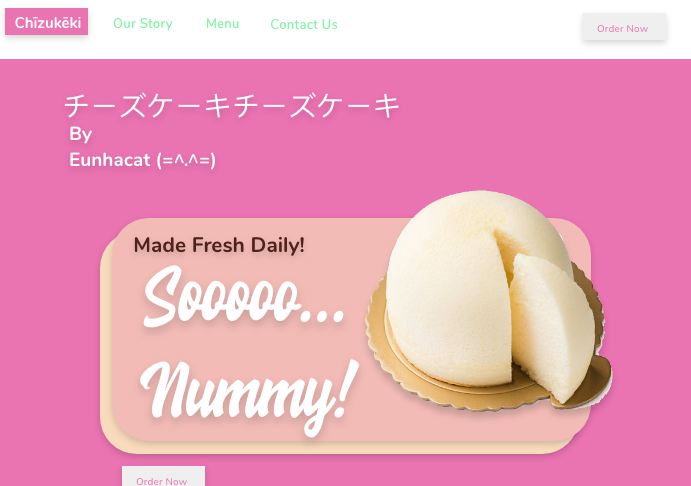Click the Chīzukēki logo badge

click(46, 22)
